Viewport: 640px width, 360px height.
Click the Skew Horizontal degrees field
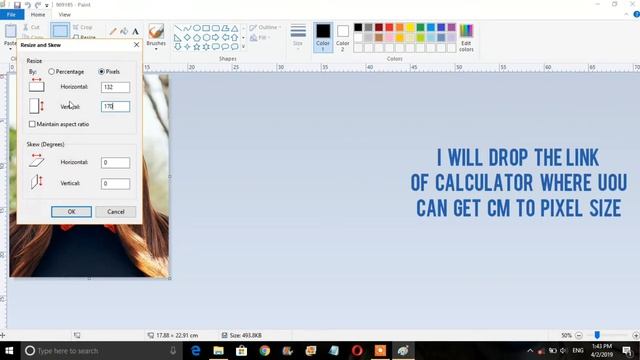point(116,162)
